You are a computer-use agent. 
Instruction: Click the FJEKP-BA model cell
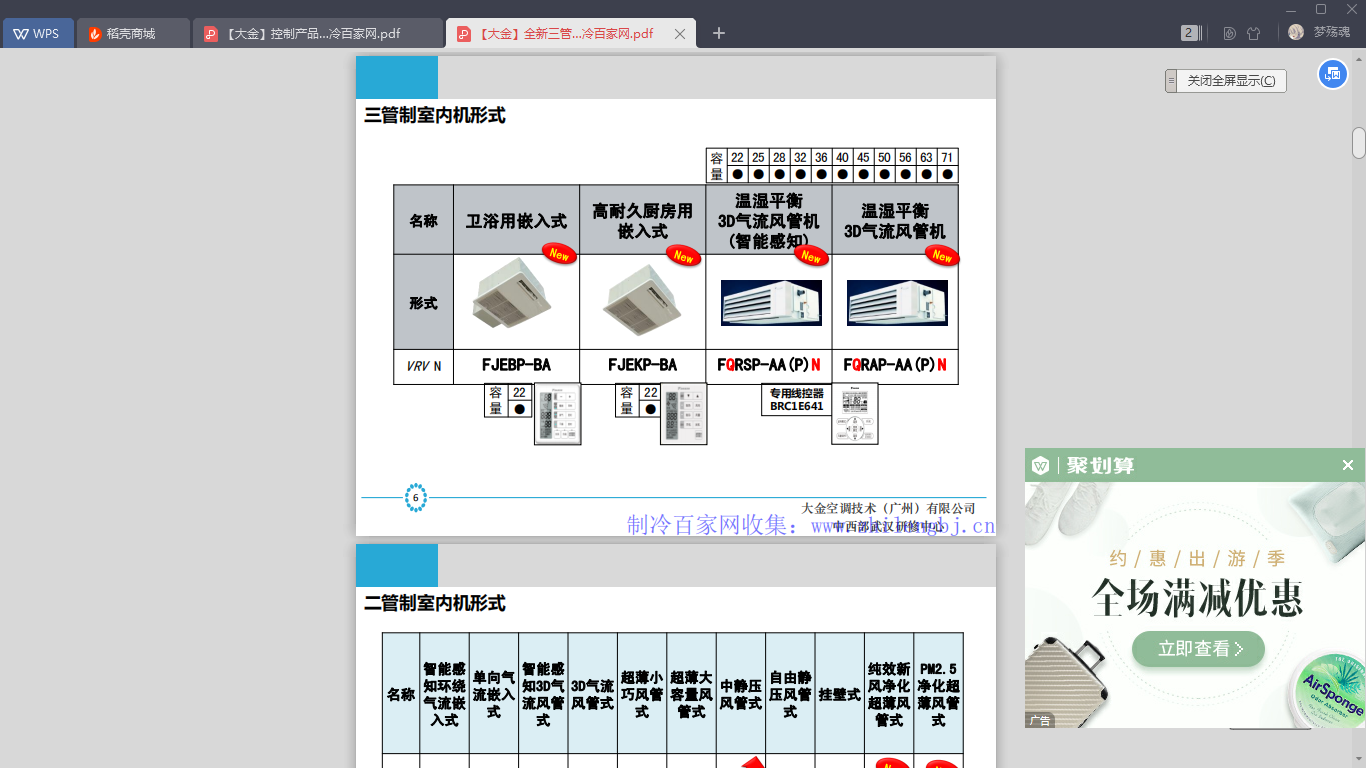tap(642, 365)
